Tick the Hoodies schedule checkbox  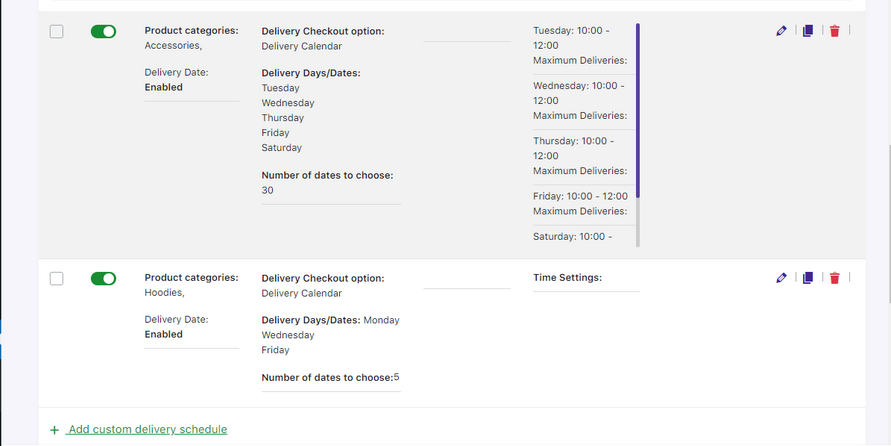pyautogui.click(x=57, y=278)
